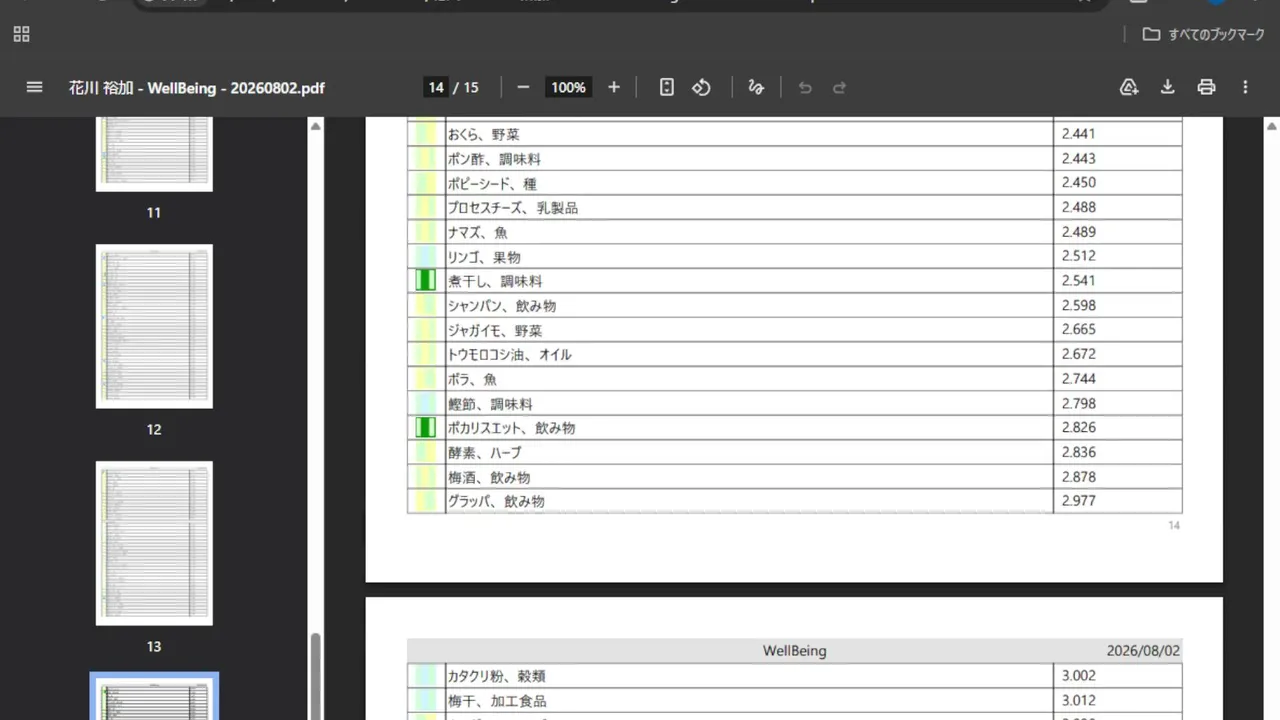Click the row ポピーシード、種

pos(794,183)
